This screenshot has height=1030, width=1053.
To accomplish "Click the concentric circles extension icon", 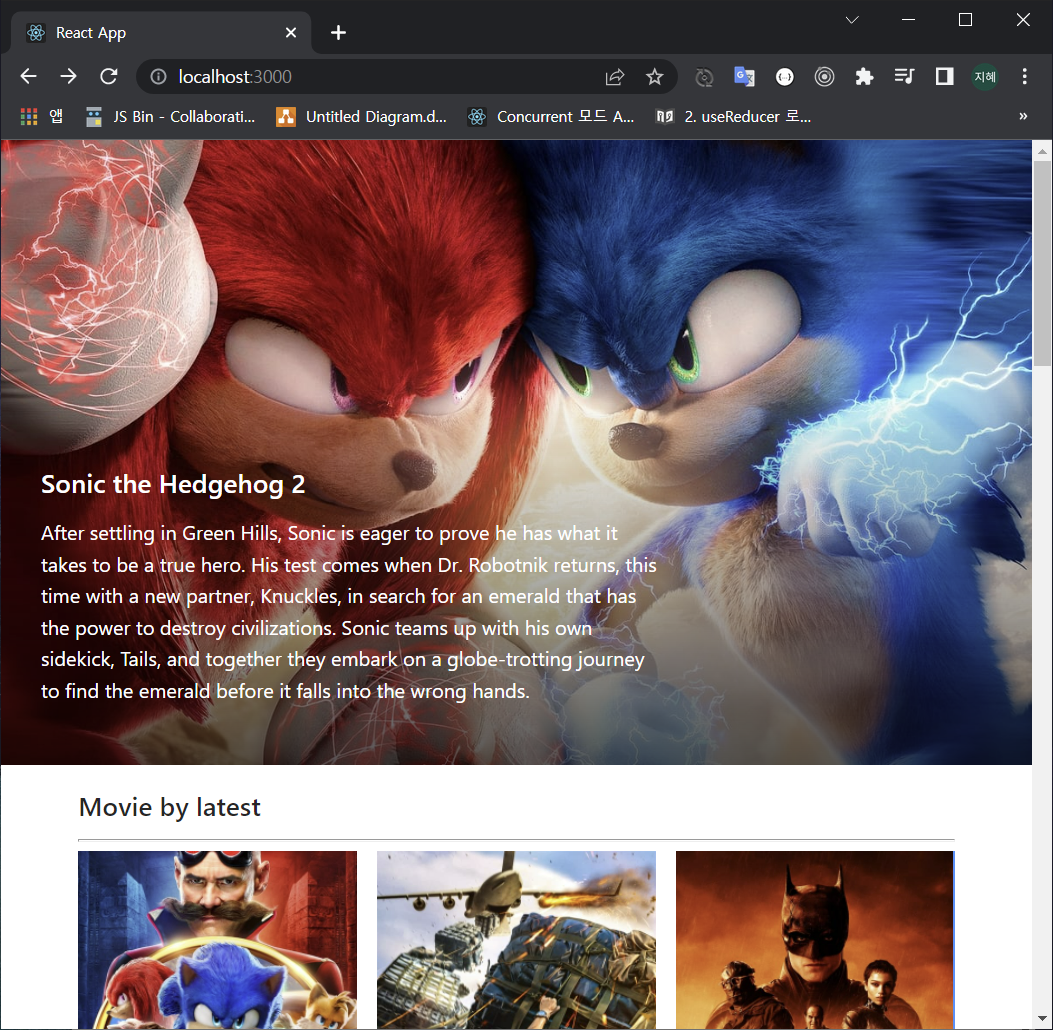I will point(824,77).
